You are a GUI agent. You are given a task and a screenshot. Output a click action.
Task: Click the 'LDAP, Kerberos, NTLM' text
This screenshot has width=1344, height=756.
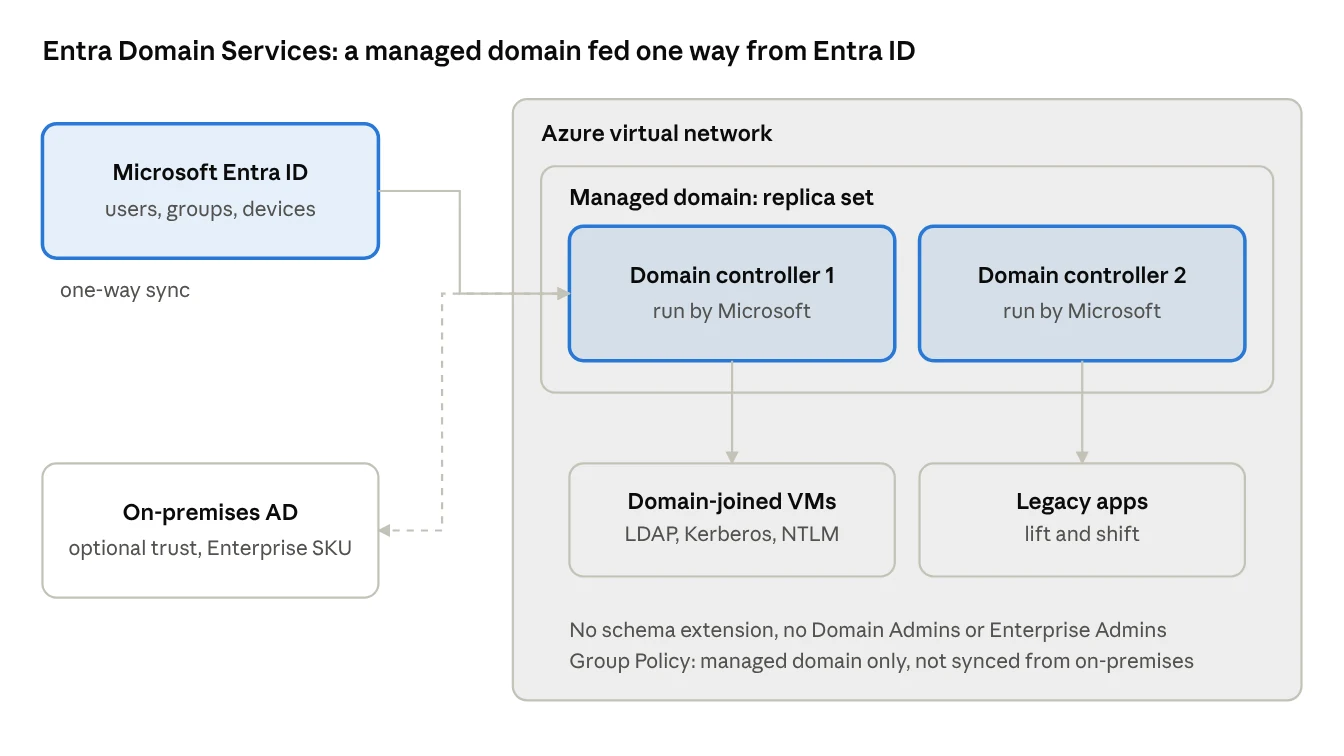[732, 534]
